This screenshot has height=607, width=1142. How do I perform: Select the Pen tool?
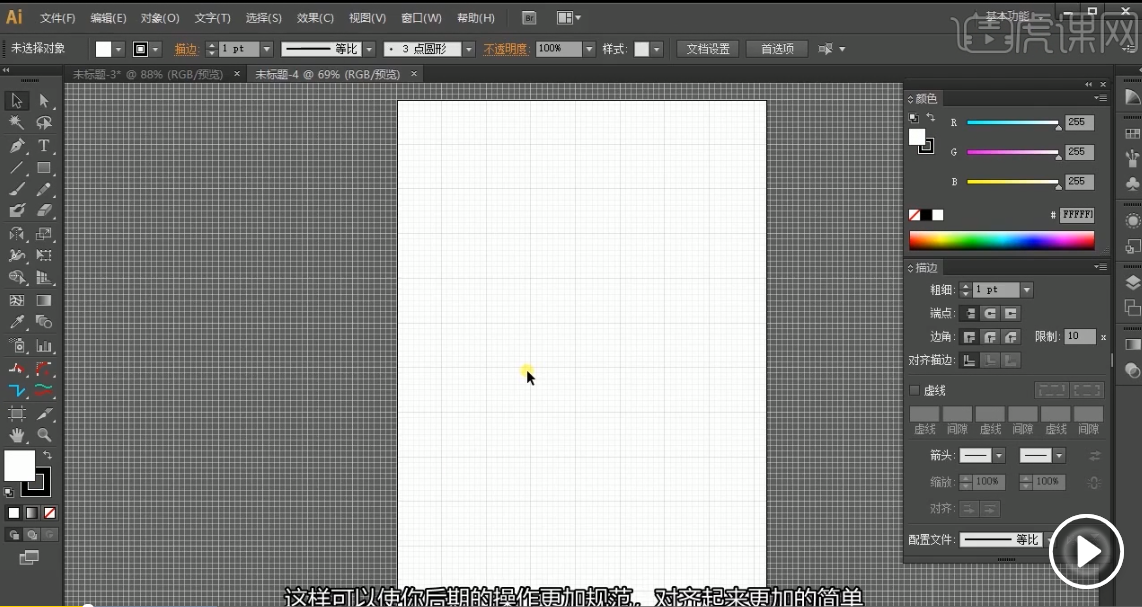click(x=17, y=146)
